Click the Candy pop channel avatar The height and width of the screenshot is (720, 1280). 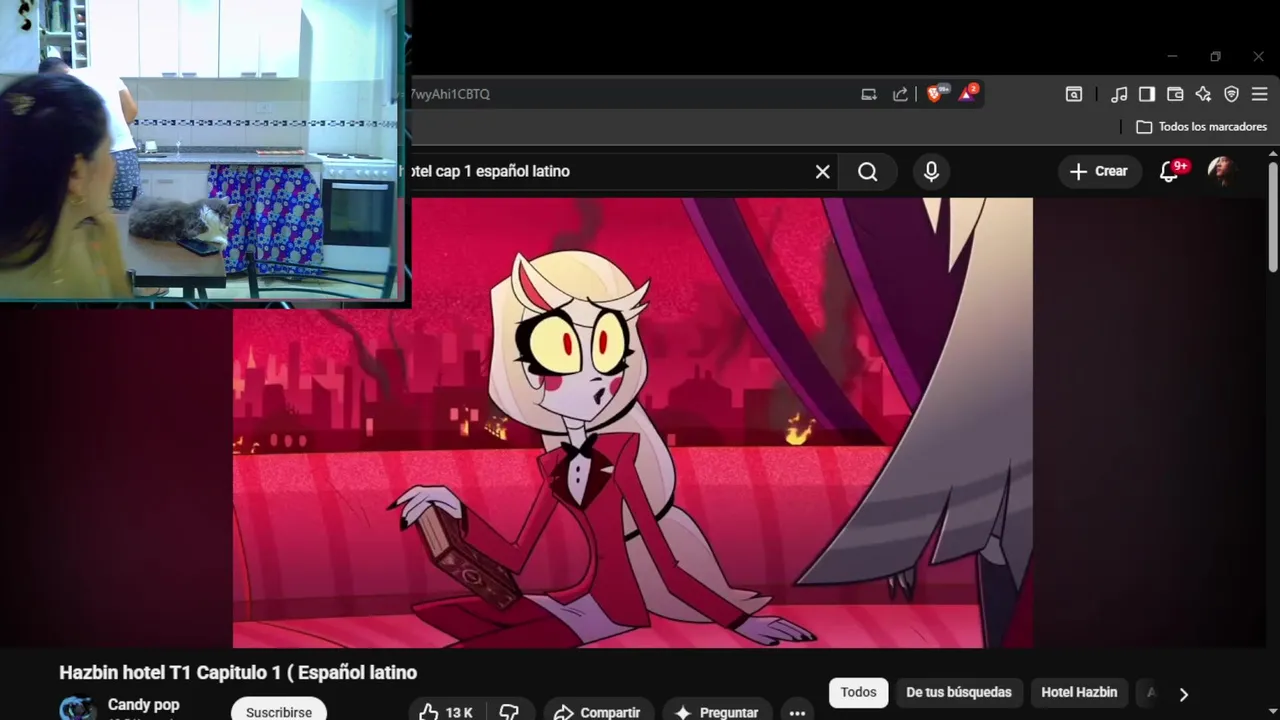coord(78,708)
